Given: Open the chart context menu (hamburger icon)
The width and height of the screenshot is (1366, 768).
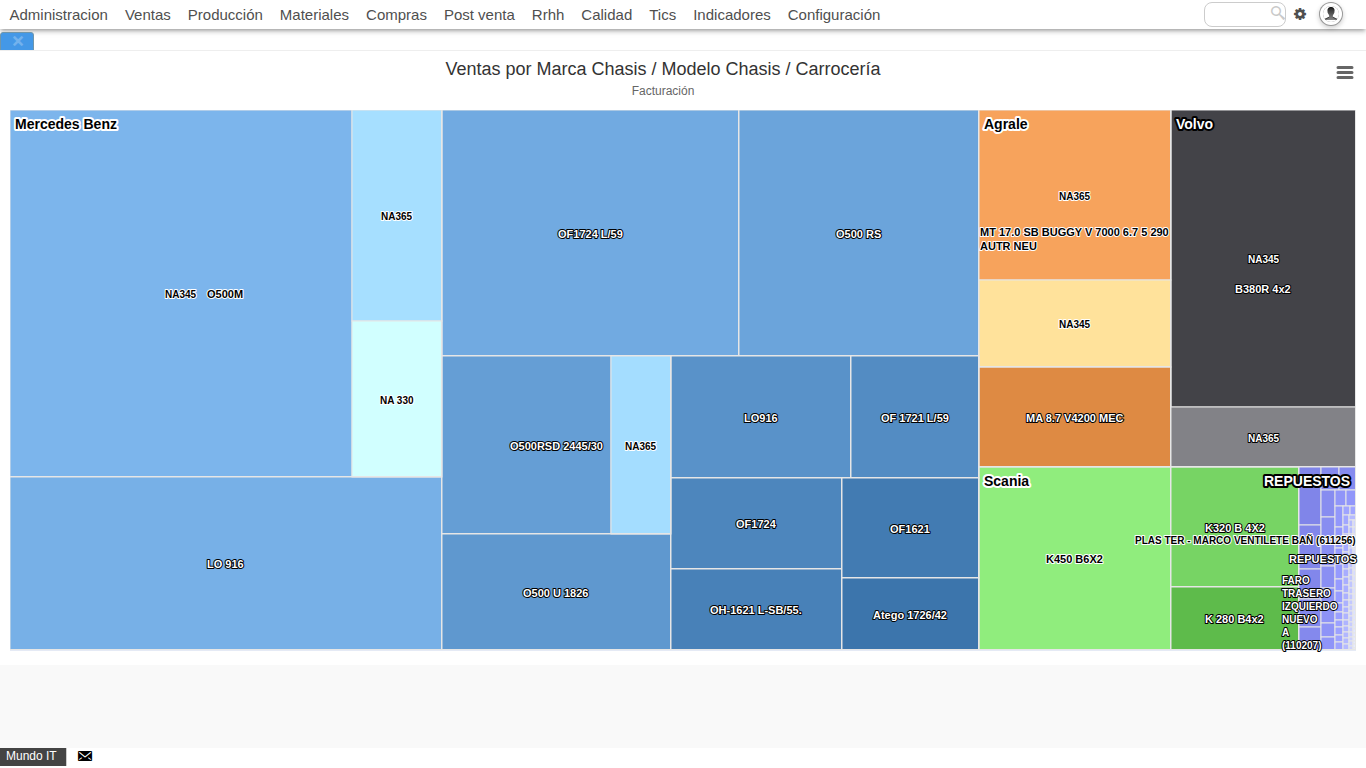Looking at the screenshot, I should [1344, 72].
